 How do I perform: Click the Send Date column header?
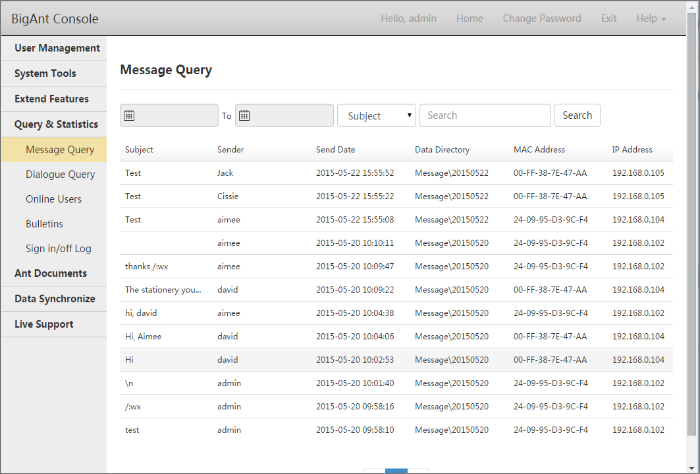[335, 150]
